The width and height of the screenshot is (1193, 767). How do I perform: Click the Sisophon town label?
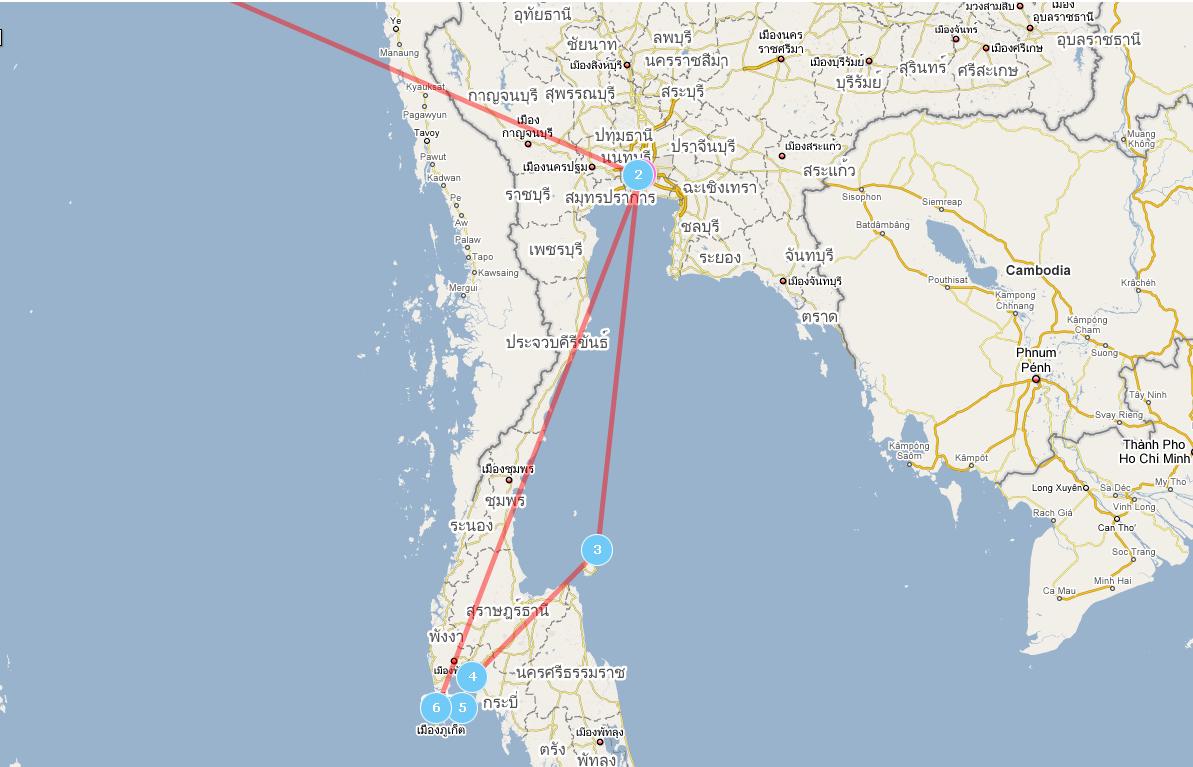tap(862, 197)
